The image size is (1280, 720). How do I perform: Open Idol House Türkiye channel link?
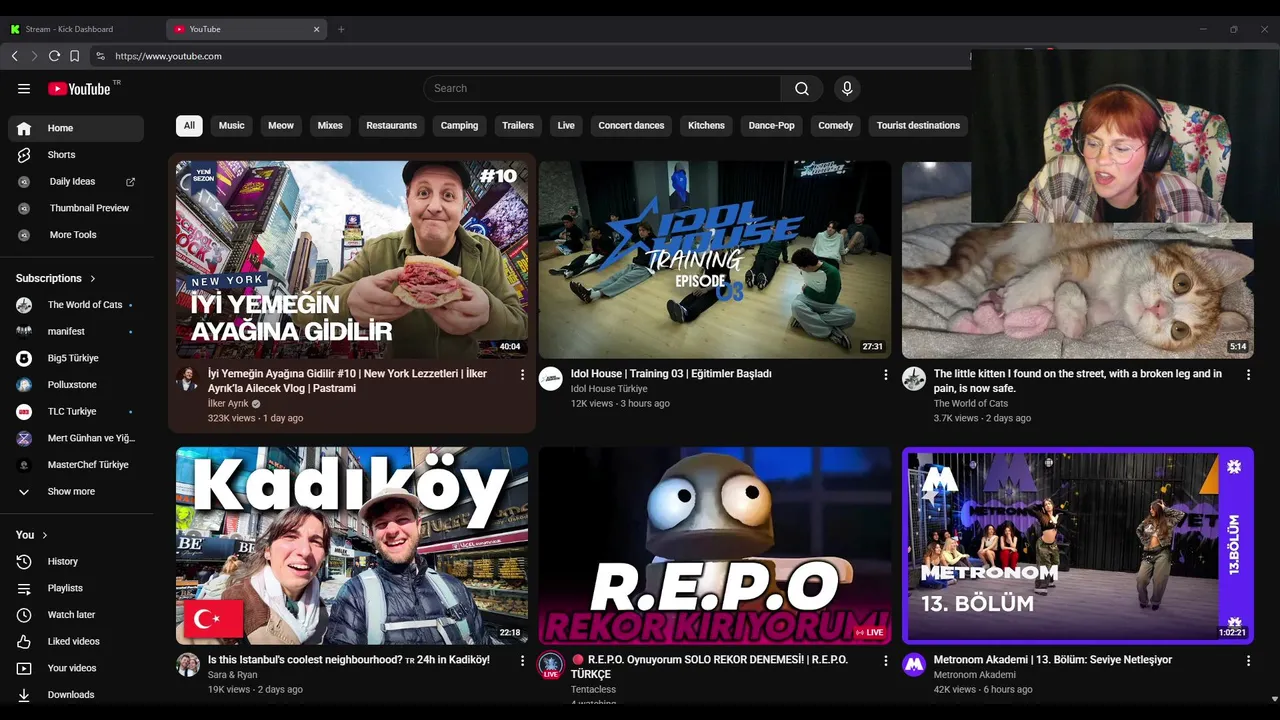[x=609, y=389]
